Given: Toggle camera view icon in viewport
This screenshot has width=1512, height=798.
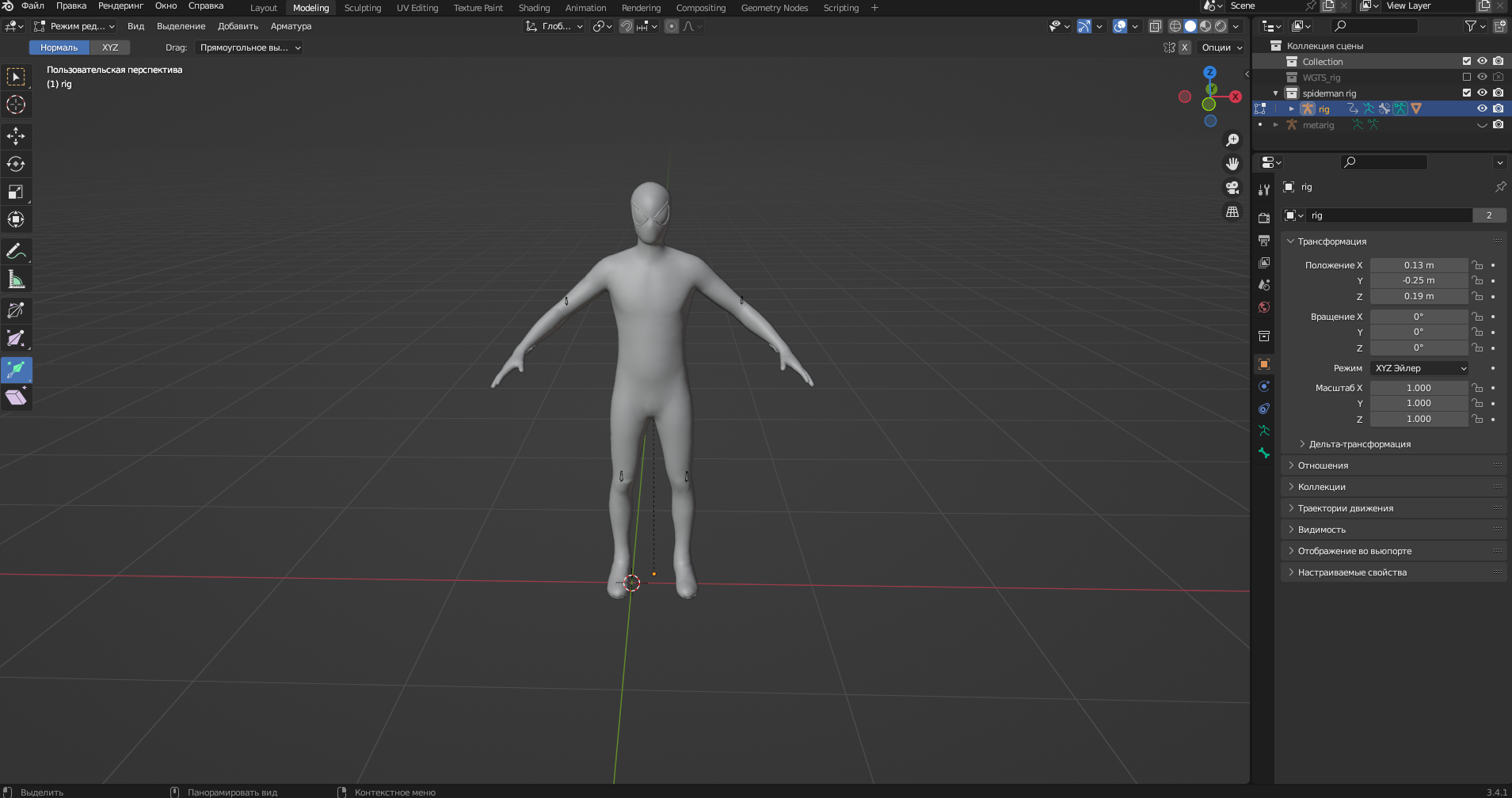Looking at the screenshot, I should (x=1232, y=188).
